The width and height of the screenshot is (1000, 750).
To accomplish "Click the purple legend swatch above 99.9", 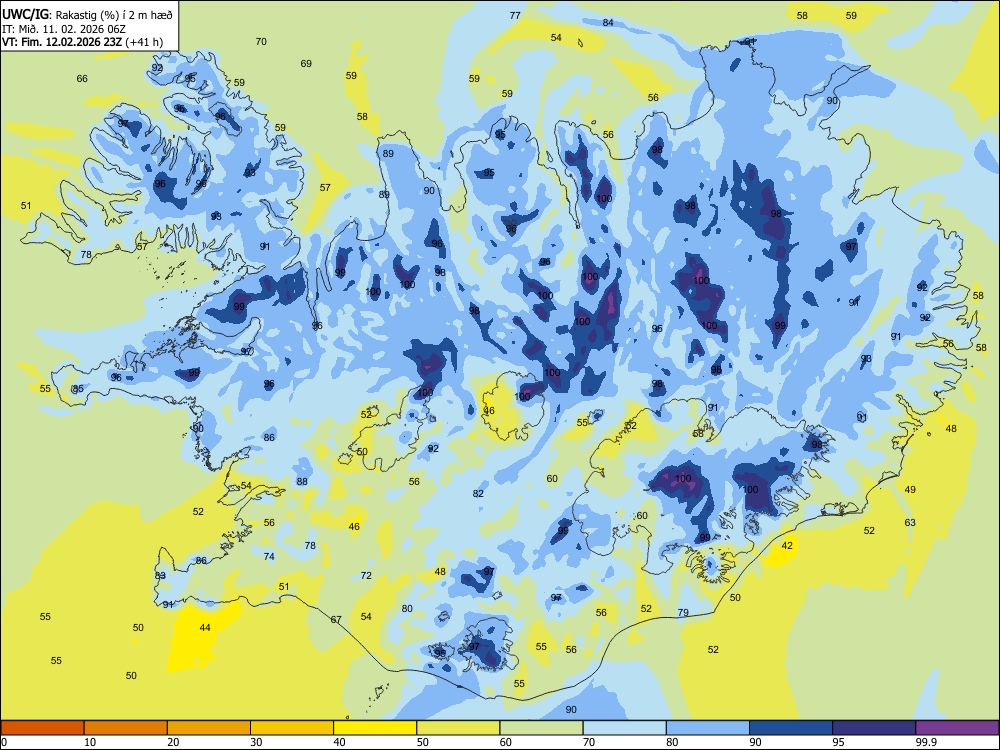I will 957,728.
